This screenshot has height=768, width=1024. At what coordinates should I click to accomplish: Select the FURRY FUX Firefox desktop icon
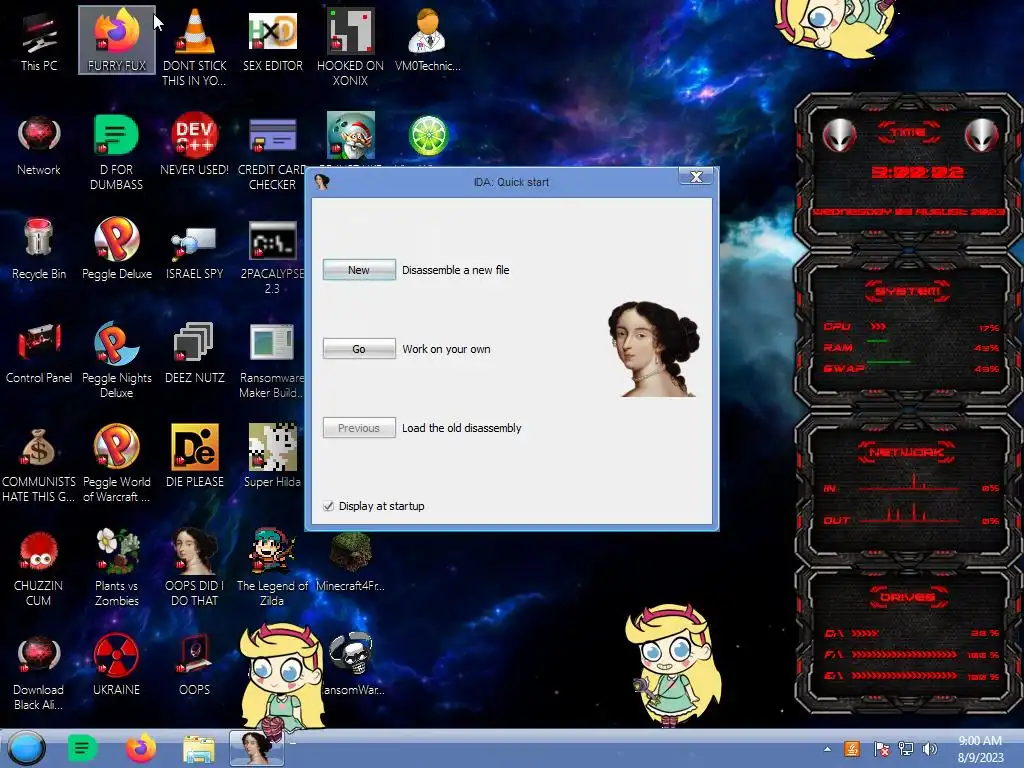[117, 40]
